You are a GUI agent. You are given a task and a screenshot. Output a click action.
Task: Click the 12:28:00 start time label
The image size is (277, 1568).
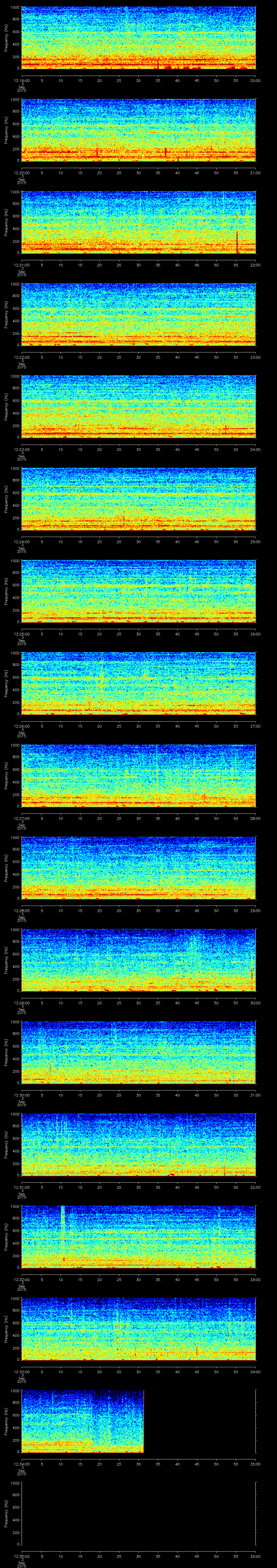[x=21, y=910]
